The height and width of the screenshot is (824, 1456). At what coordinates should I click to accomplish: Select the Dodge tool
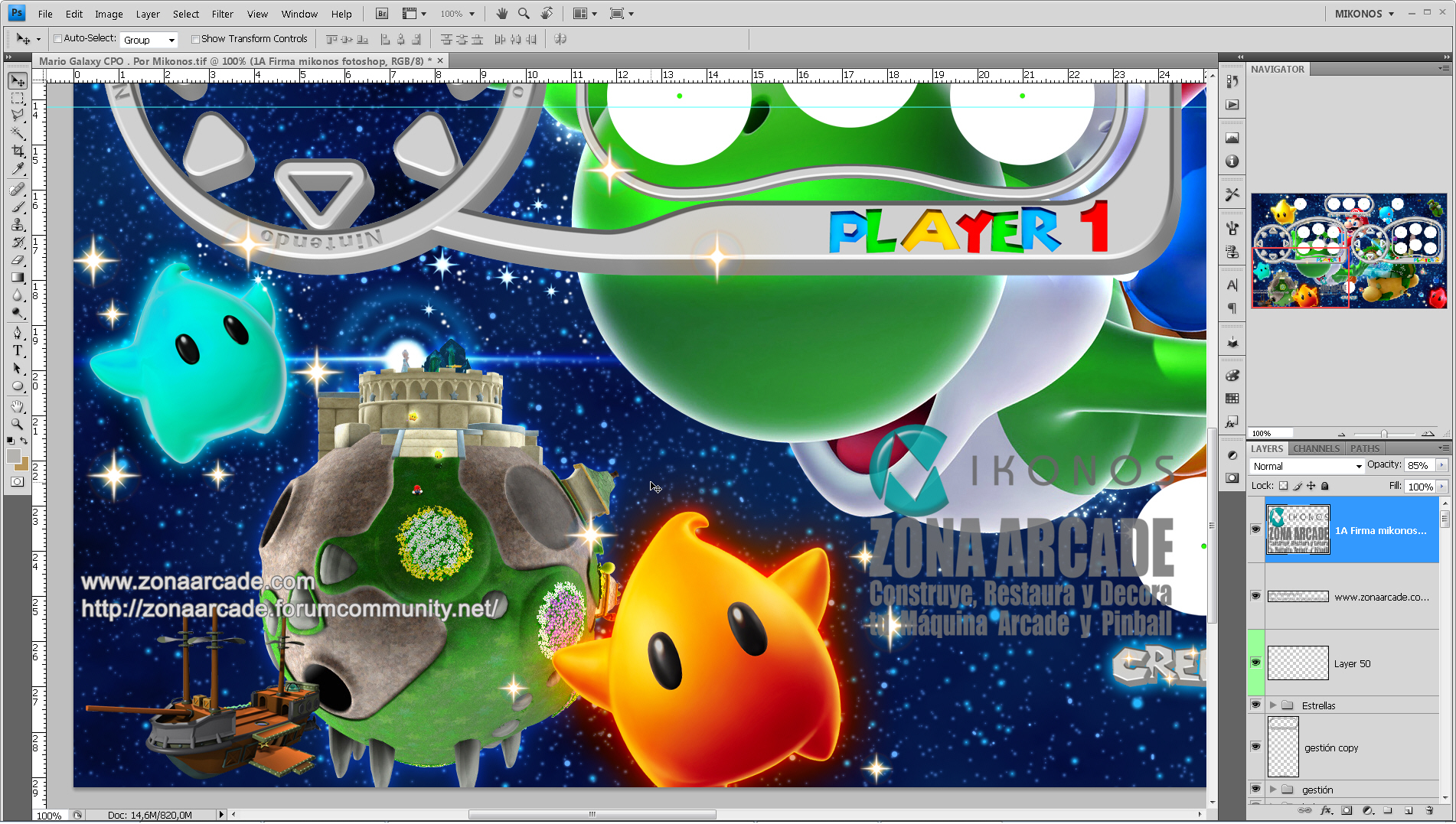pos(18,313)
